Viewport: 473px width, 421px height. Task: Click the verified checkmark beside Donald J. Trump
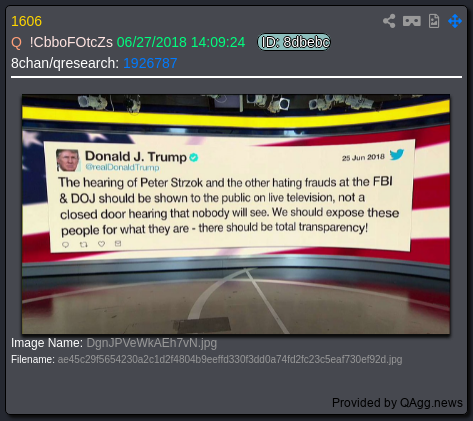pyautogui.click(x=194, y=157)
